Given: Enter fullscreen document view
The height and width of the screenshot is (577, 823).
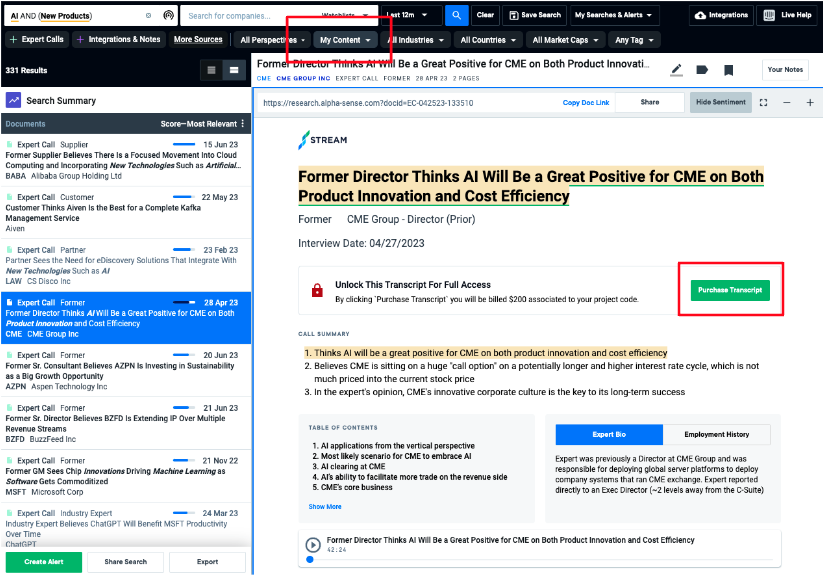Looking at the screenshot, I should coord(763,102).
